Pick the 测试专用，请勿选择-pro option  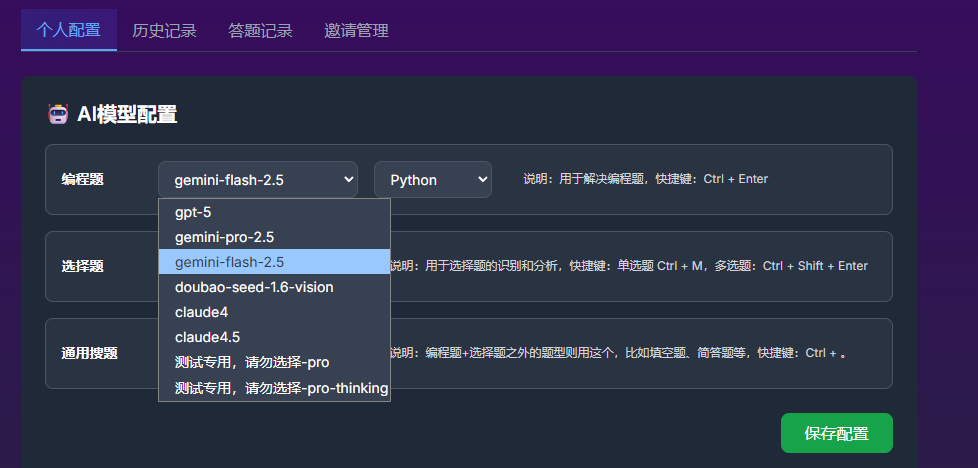point(252,362)
